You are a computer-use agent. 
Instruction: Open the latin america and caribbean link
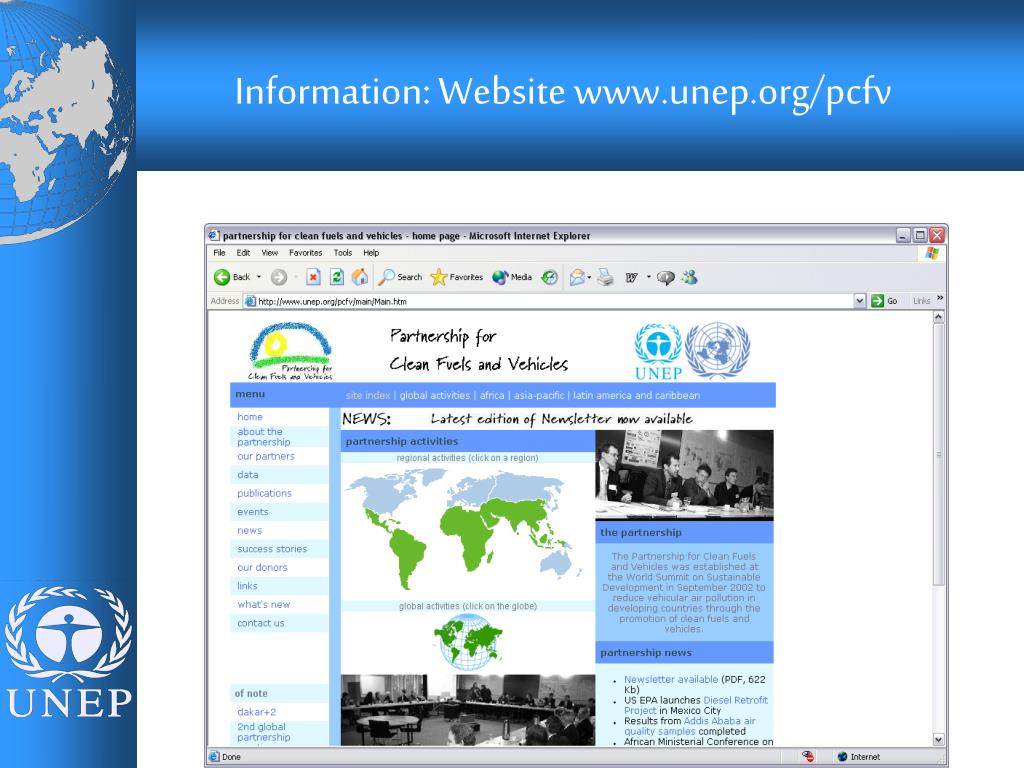point(637,395)
